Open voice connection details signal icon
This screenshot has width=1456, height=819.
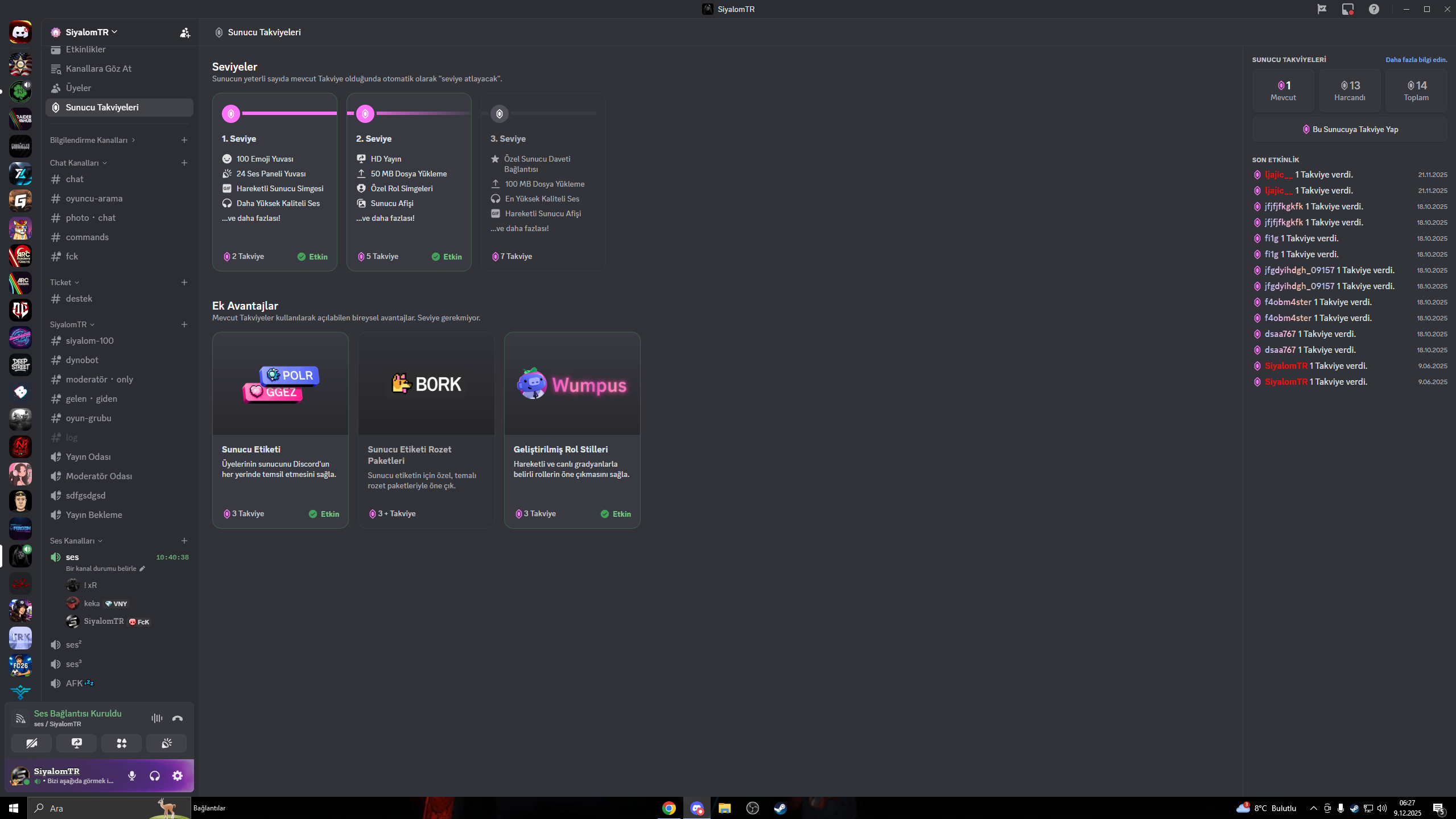coord(20,718)
